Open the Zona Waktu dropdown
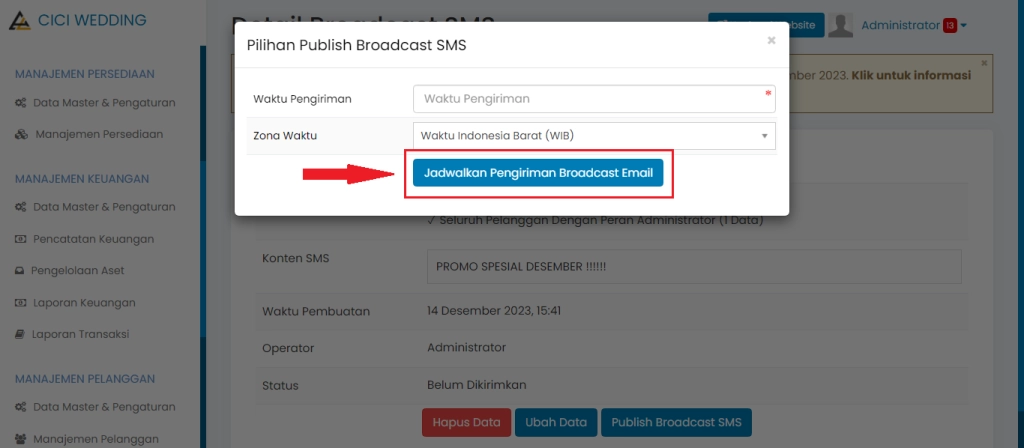Screen dimensions: 1024x448 click(x=594, y=136)
